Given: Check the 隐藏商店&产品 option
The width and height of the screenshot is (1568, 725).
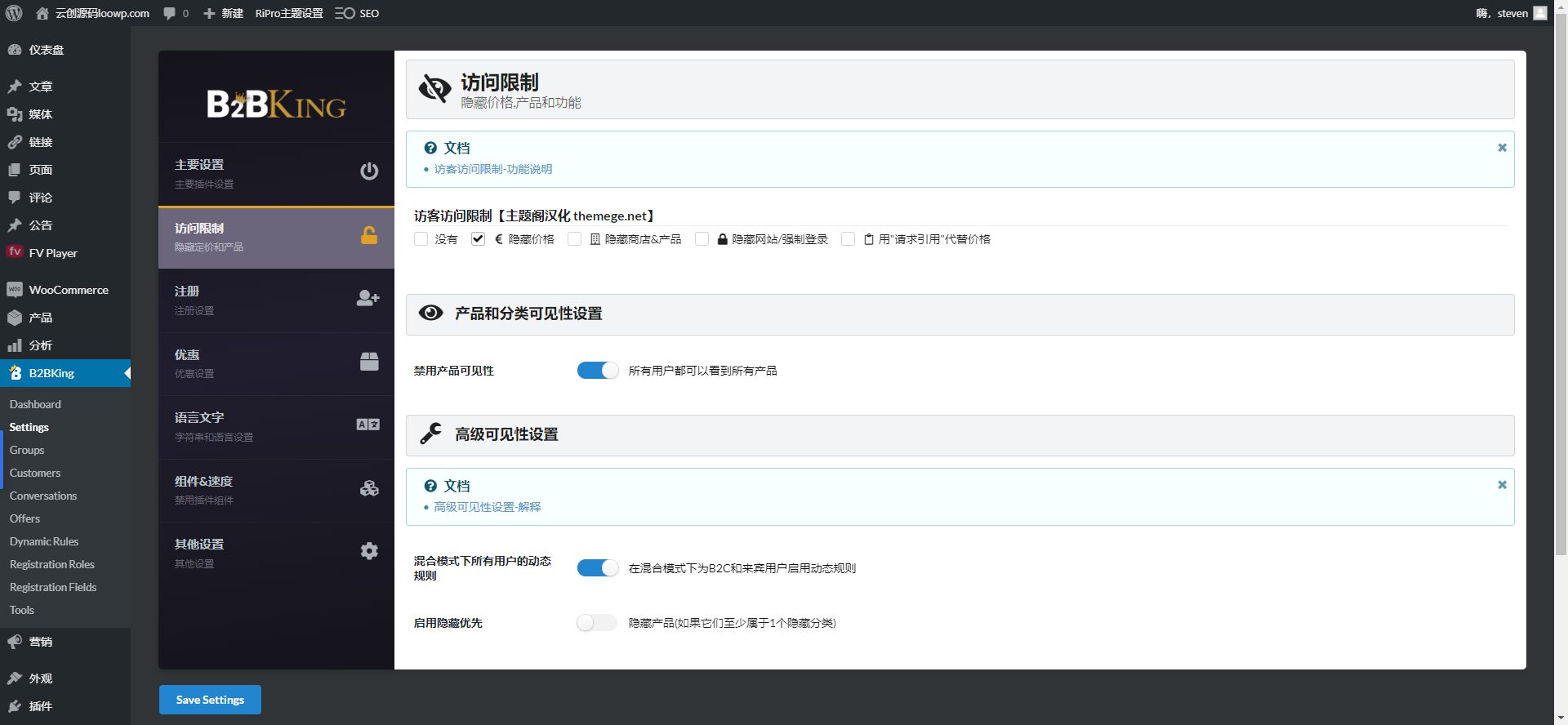Looking at the screenshot, I should coord(575,239).
